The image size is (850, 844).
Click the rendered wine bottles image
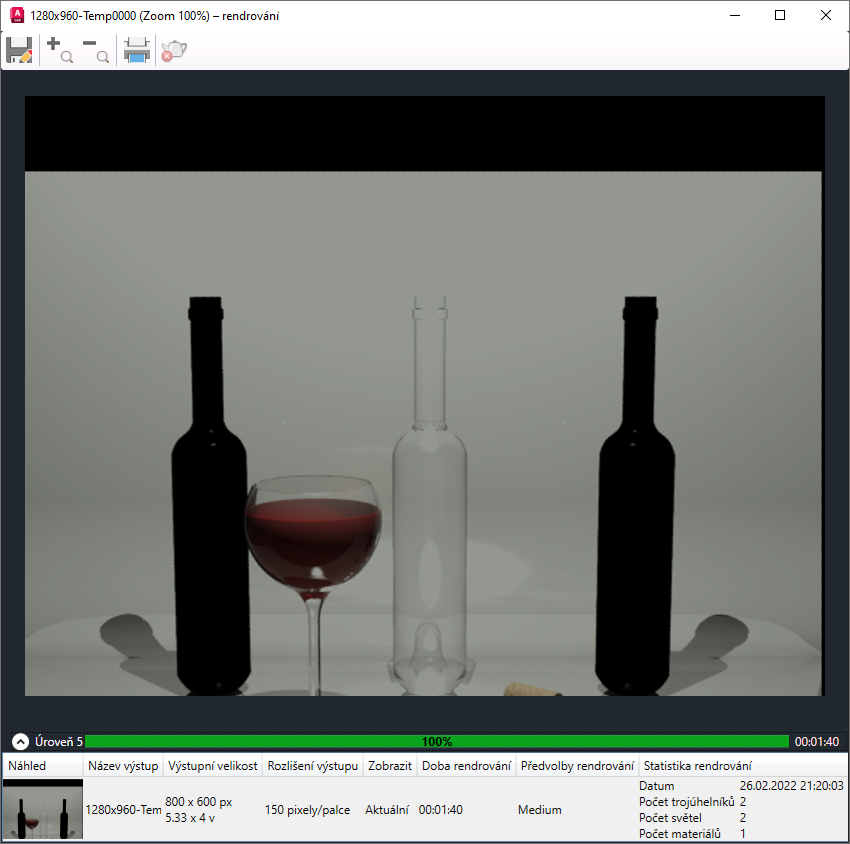click(x=424, y=396)
